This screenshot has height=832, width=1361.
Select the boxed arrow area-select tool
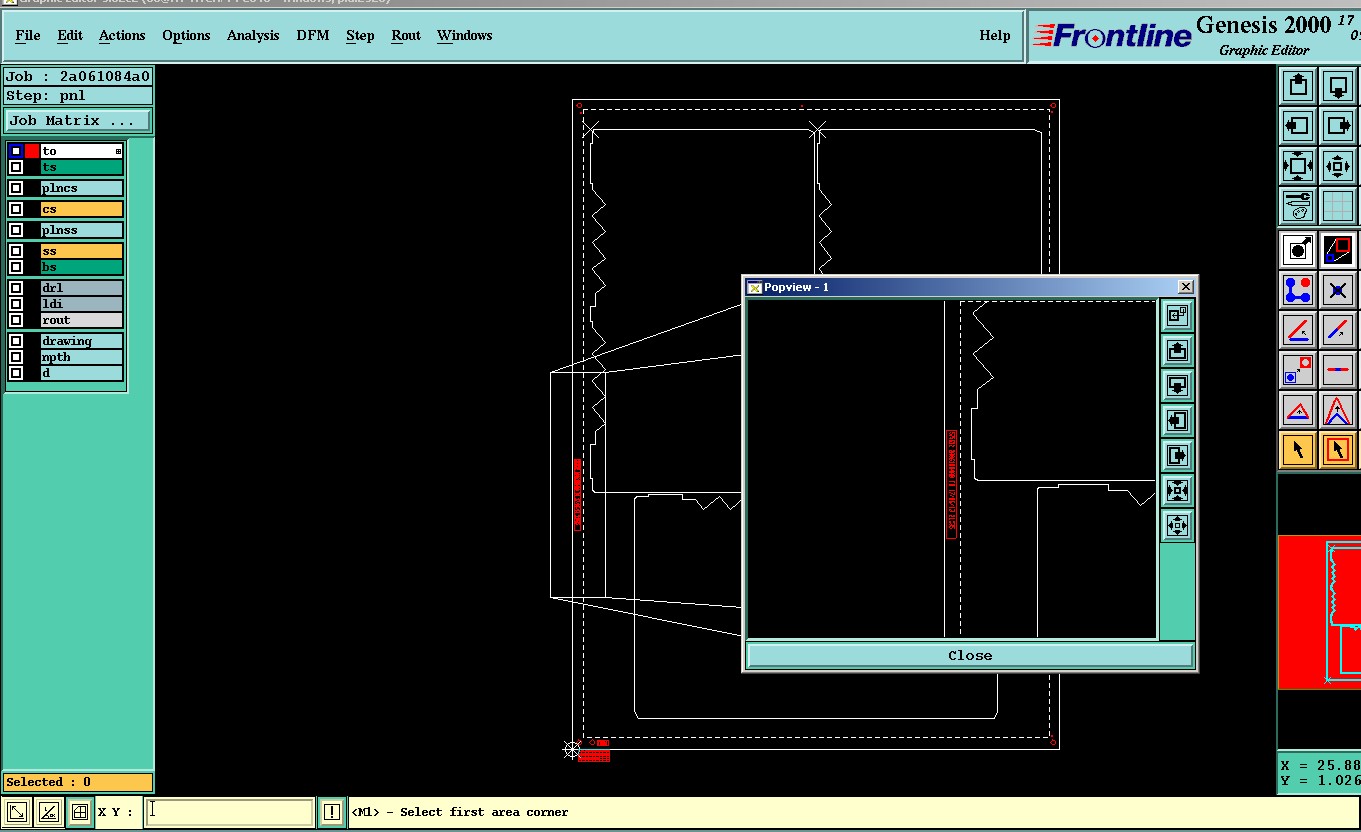(1338, 450)
